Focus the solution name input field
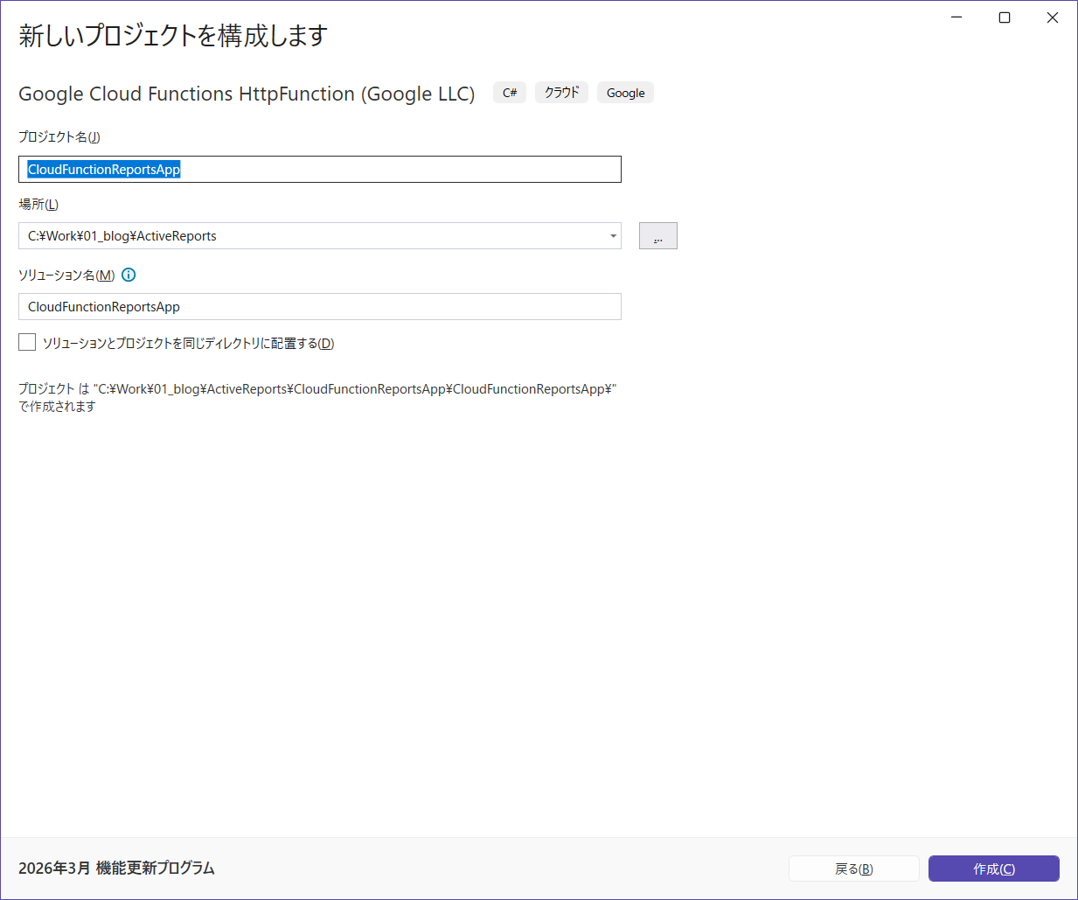Viewport: 1078px width, 900px height. tap(320, 307)
